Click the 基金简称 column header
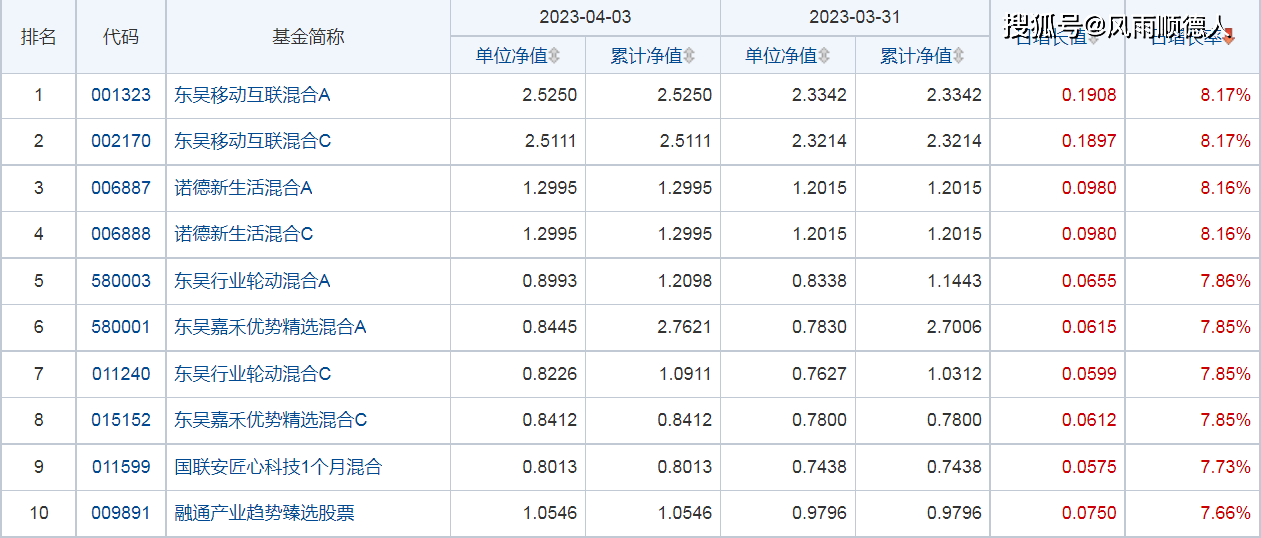 308,37
